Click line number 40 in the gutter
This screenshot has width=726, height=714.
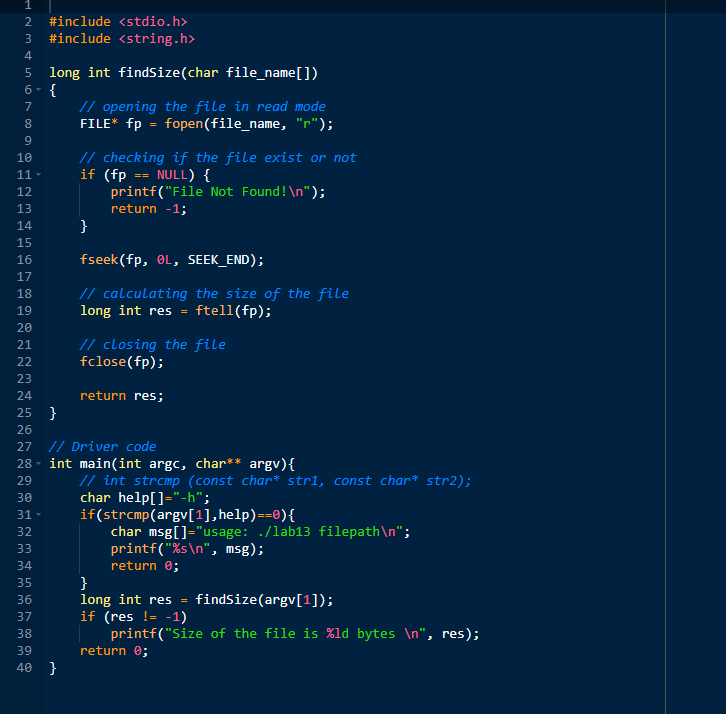(x=25, y=668)
